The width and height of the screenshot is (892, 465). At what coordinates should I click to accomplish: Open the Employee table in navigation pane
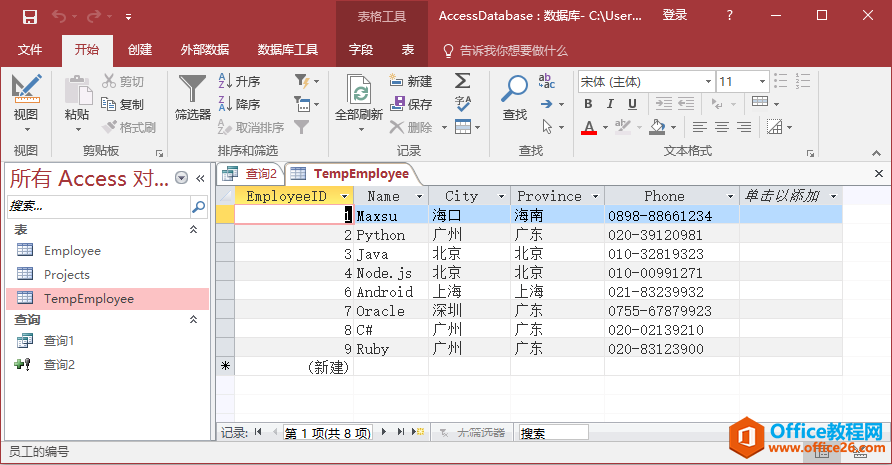pyautogui.click(x=72, y=251)
